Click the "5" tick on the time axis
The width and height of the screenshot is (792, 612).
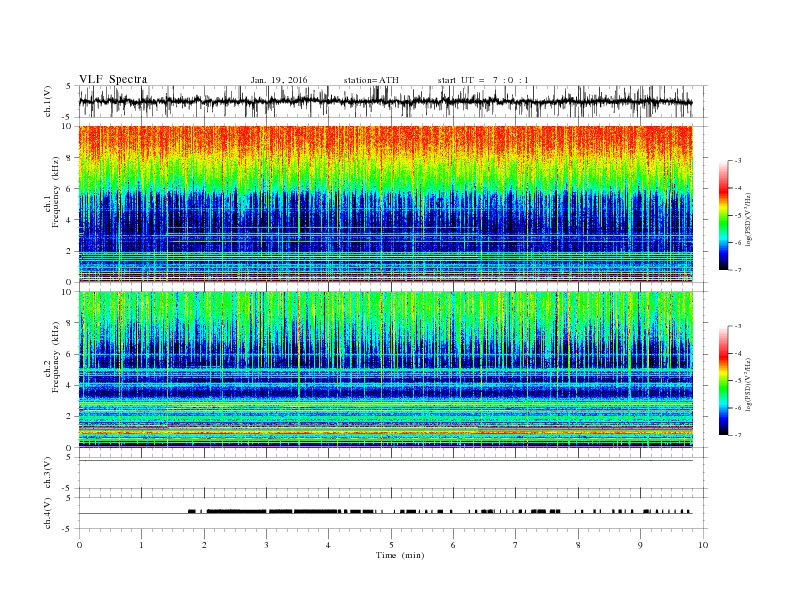point(391,545)
